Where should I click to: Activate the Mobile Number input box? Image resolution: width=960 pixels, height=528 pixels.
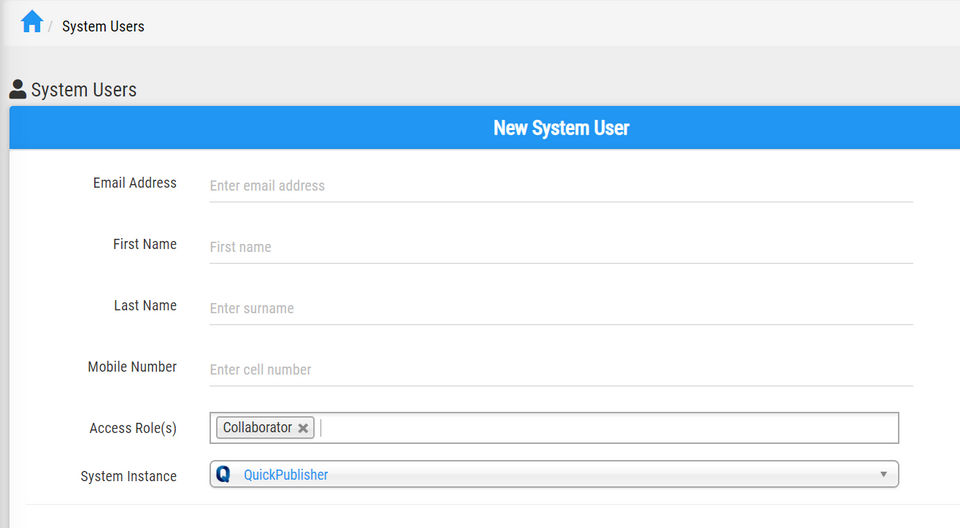click(561, 369)
